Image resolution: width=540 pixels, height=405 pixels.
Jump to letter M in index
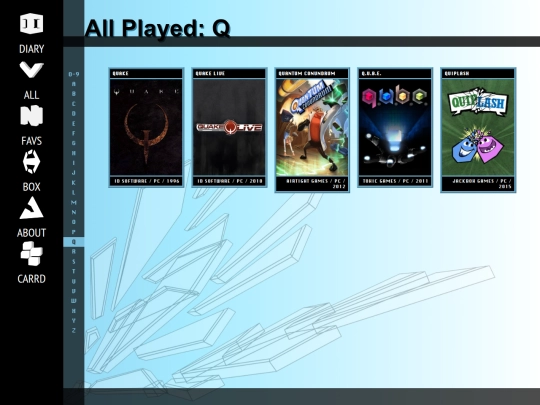pos(74,202)
